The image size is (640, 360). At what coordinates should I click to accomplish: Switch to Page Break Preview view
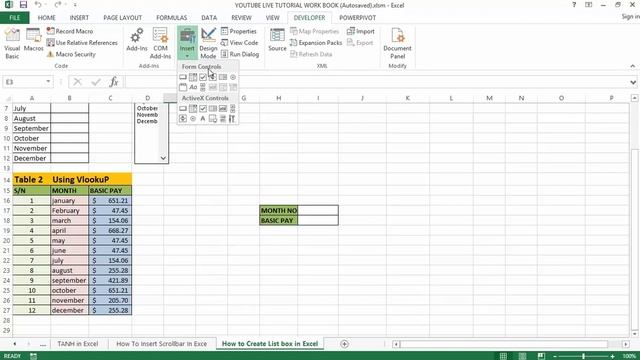(541, 356)
